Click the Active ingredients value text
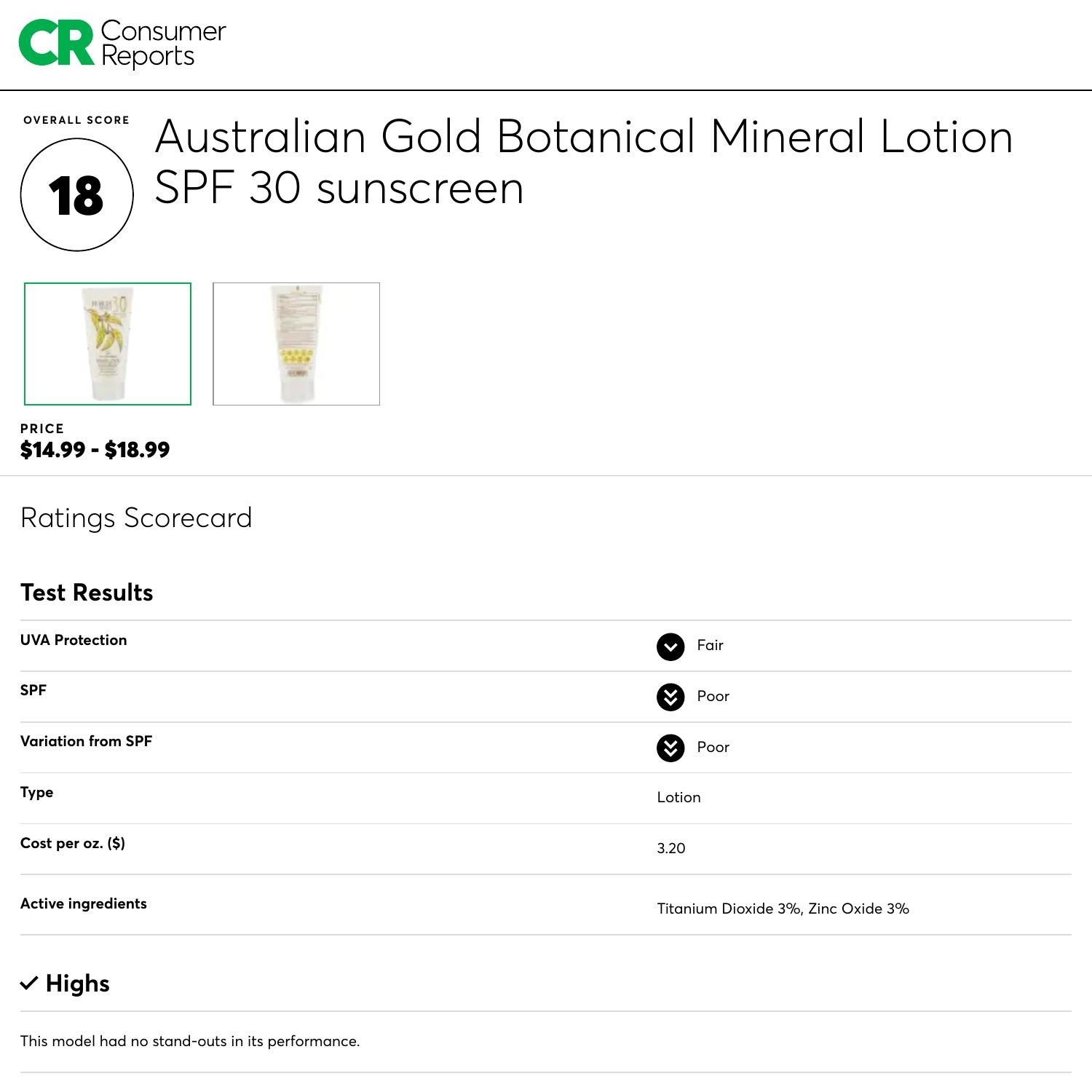1092x1092 pixels. [x=783, y=909]
